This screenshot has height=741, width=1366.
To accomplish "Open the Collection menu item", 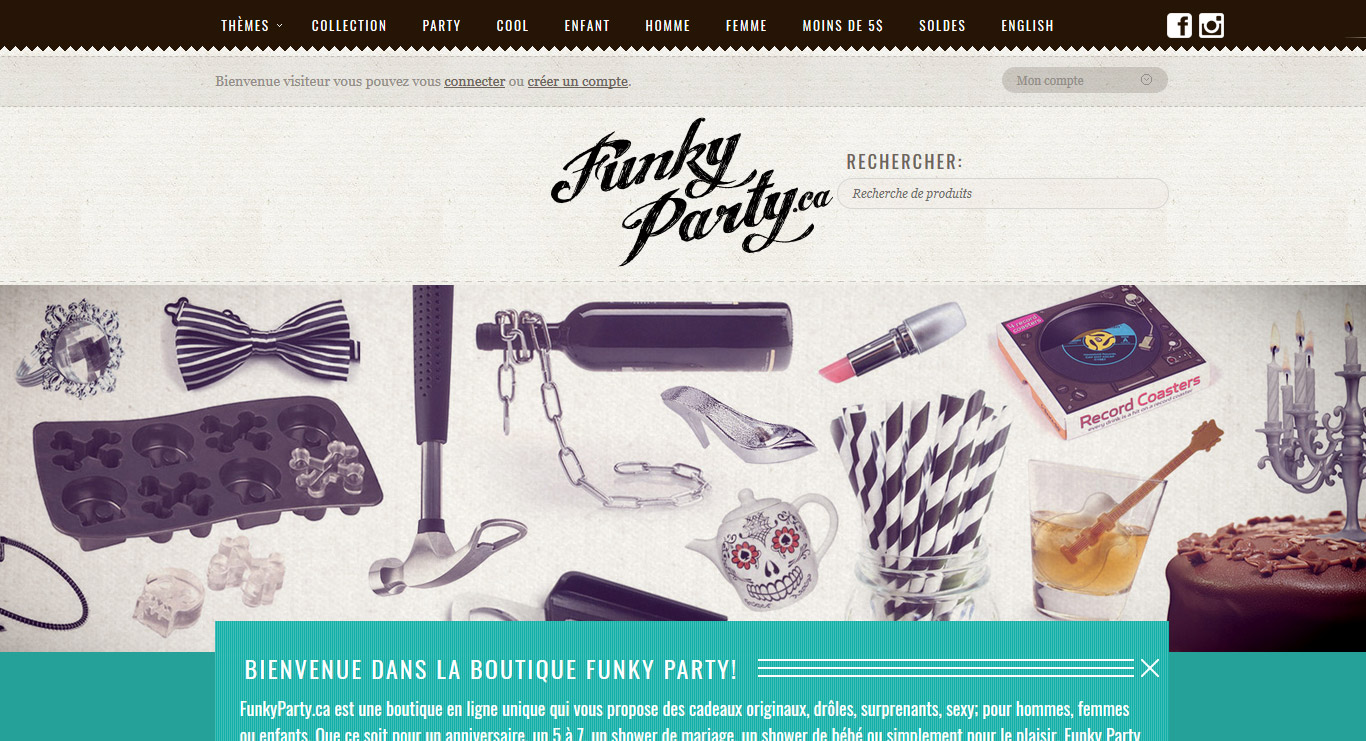I will 349,26.
